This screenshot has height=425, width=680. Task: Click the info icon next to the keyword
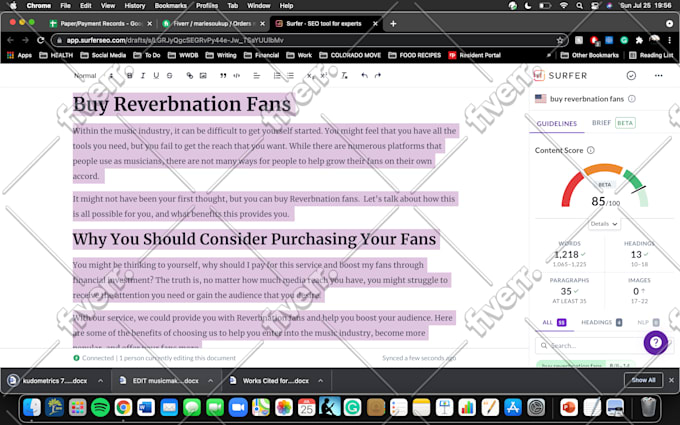tap(632, 98)
